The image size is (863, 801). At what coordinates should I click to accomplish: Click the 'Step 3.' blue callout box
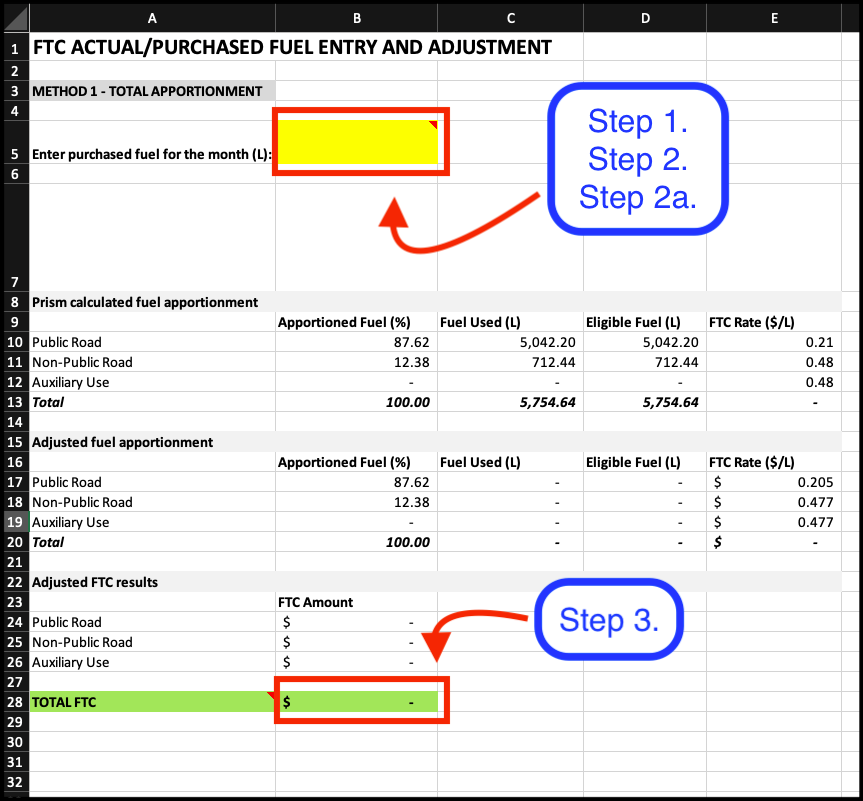pos(608,619)
